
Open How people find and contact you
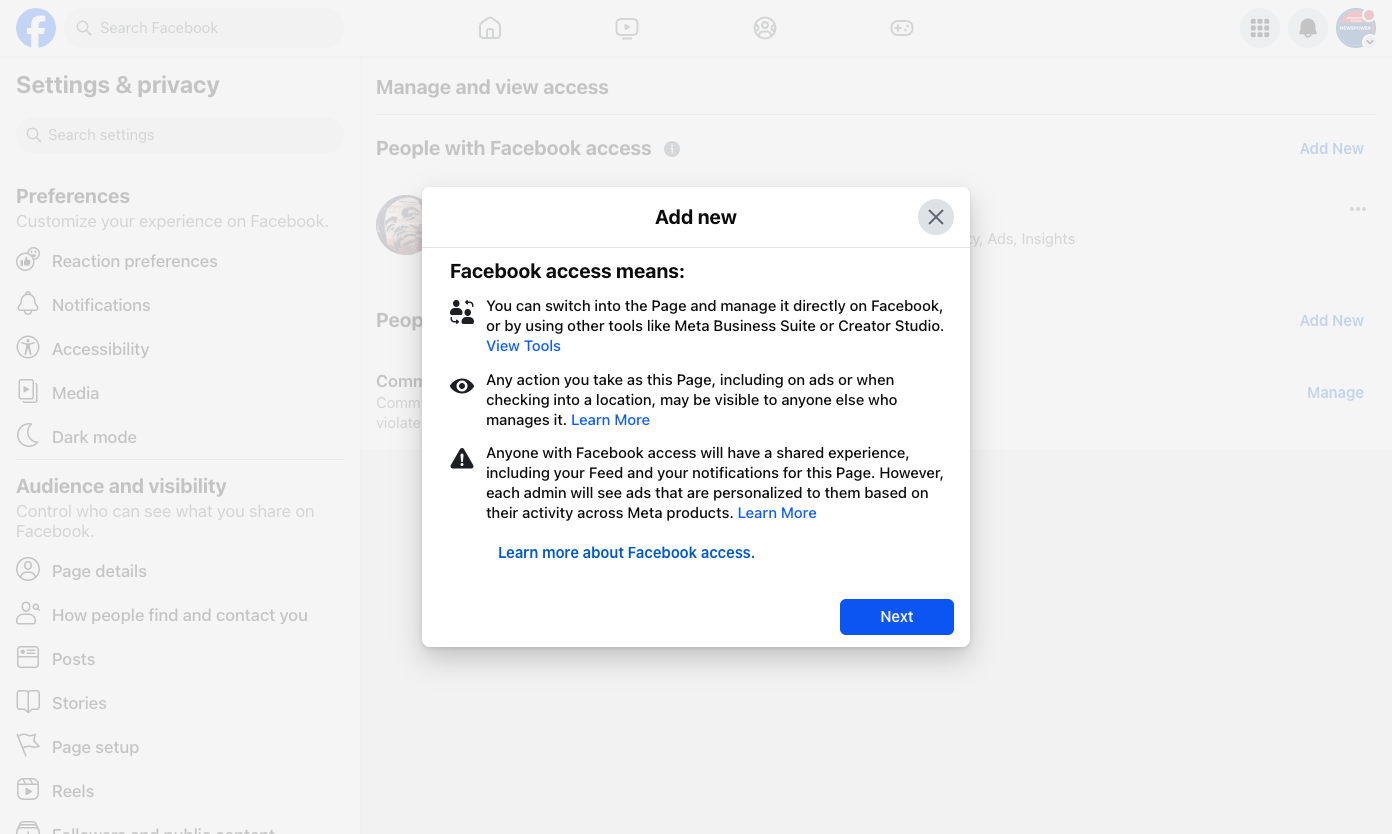pyautogui.click(x=180, y=615)
